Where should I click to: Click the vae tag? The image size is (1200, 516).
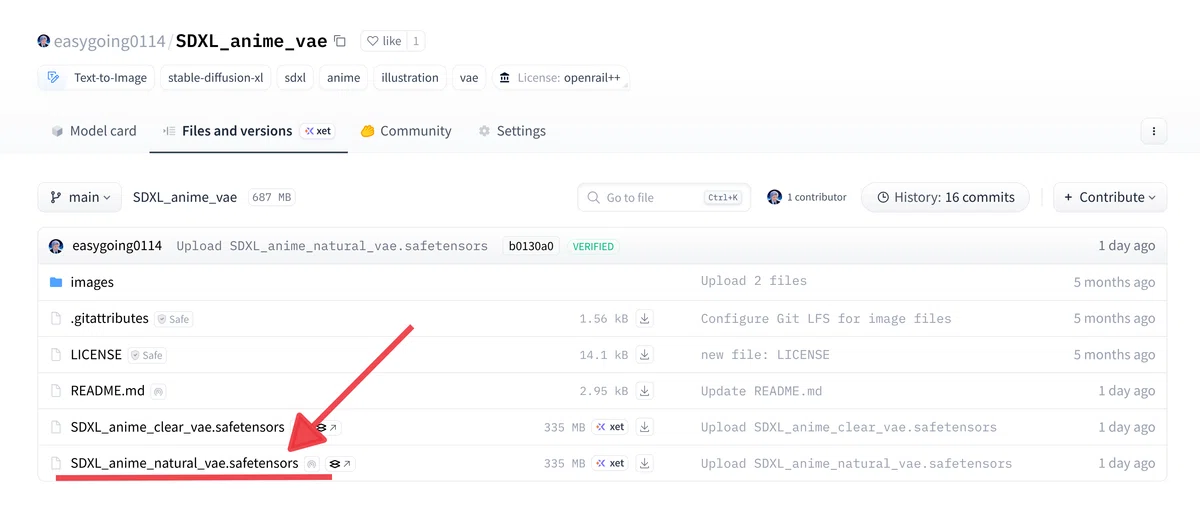pyautogui.click(x=469, y=78)
